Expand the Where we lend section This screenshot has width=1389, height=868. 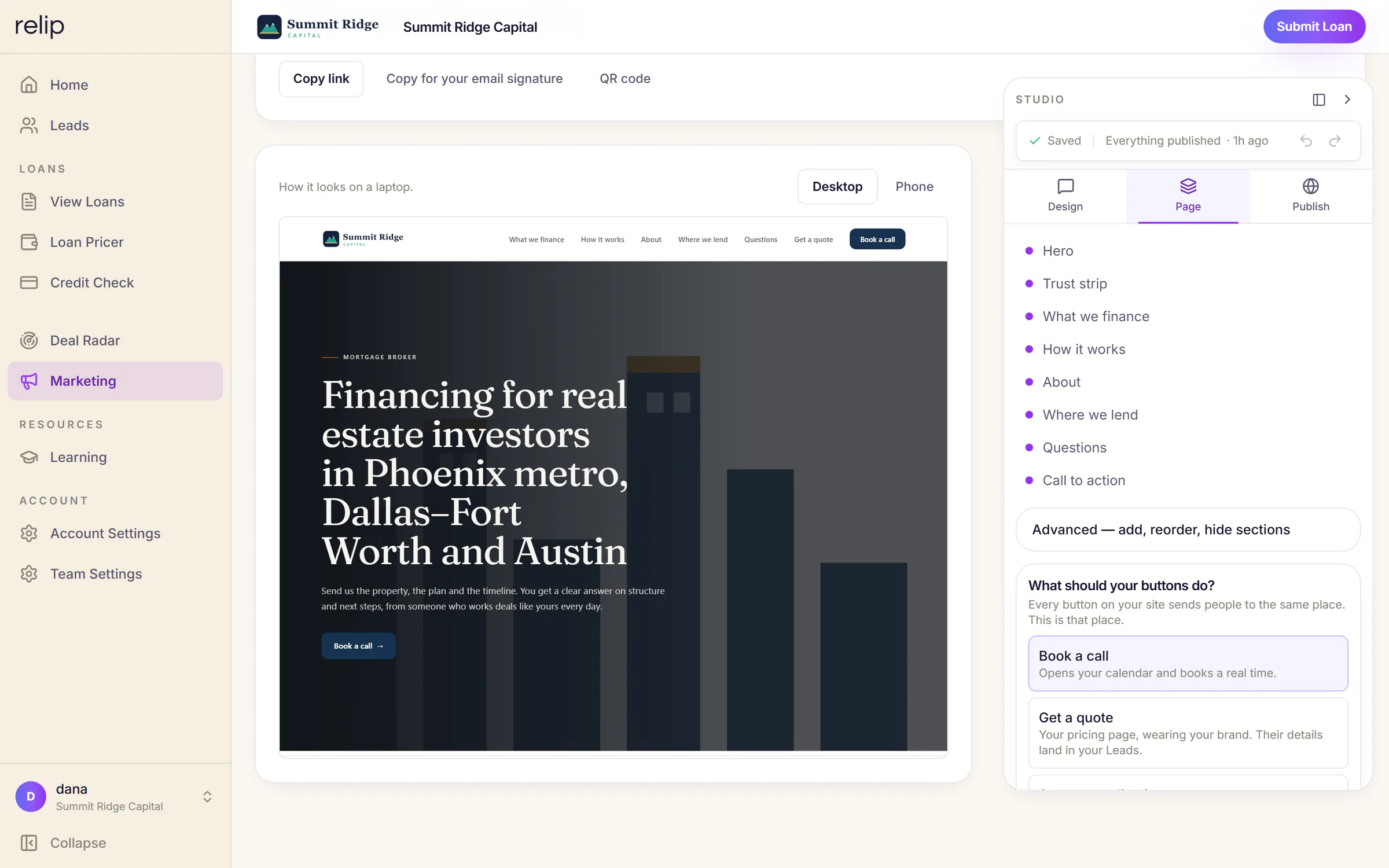[1188, 415]
